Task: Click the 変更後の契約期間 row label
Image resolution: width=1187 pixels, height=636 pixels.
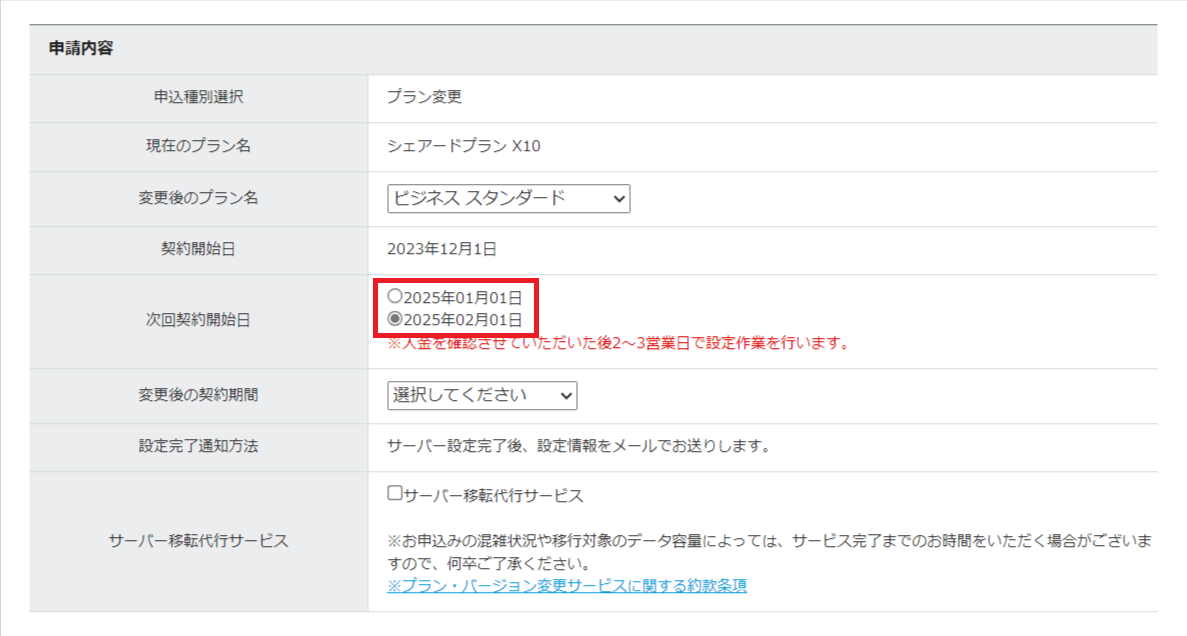Action: 198,396
